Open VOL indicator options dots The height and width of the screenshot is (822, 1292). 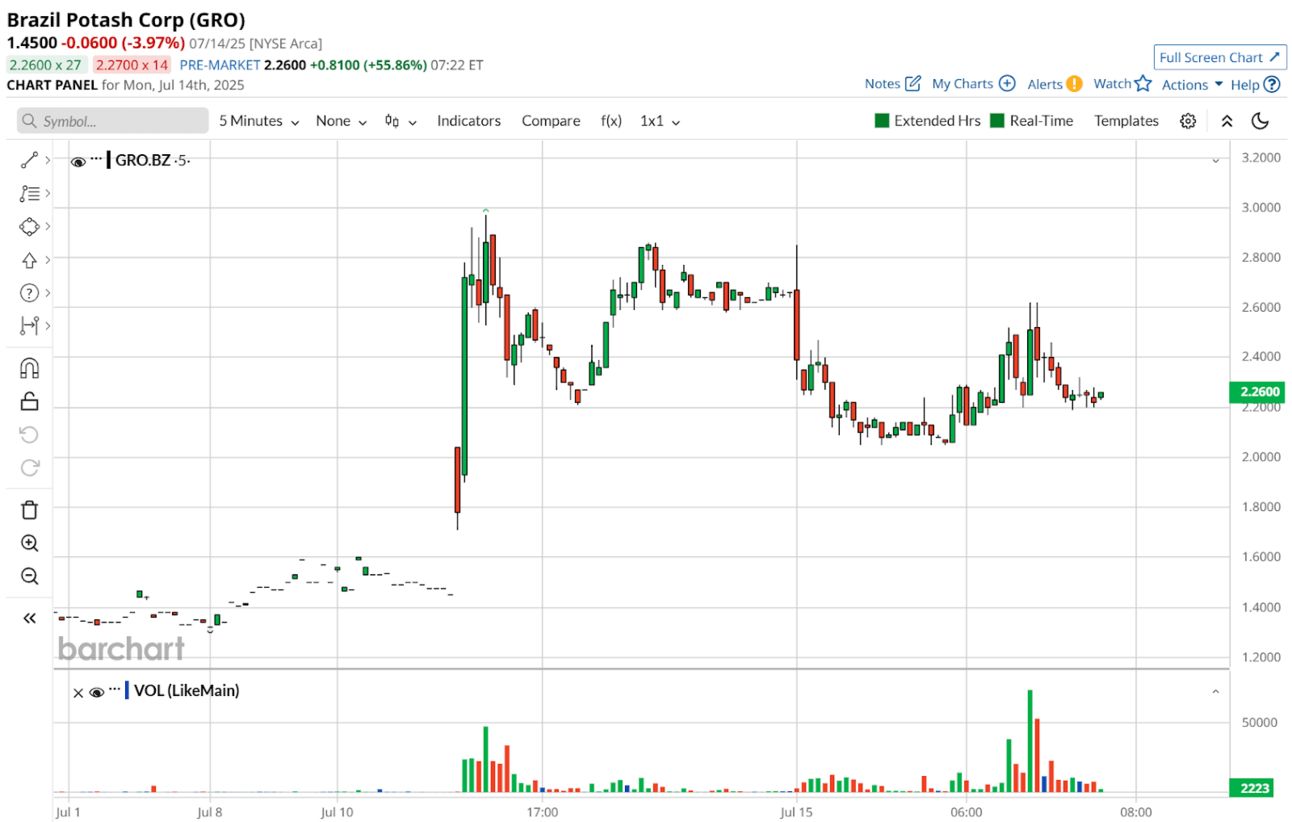point(115,690)
